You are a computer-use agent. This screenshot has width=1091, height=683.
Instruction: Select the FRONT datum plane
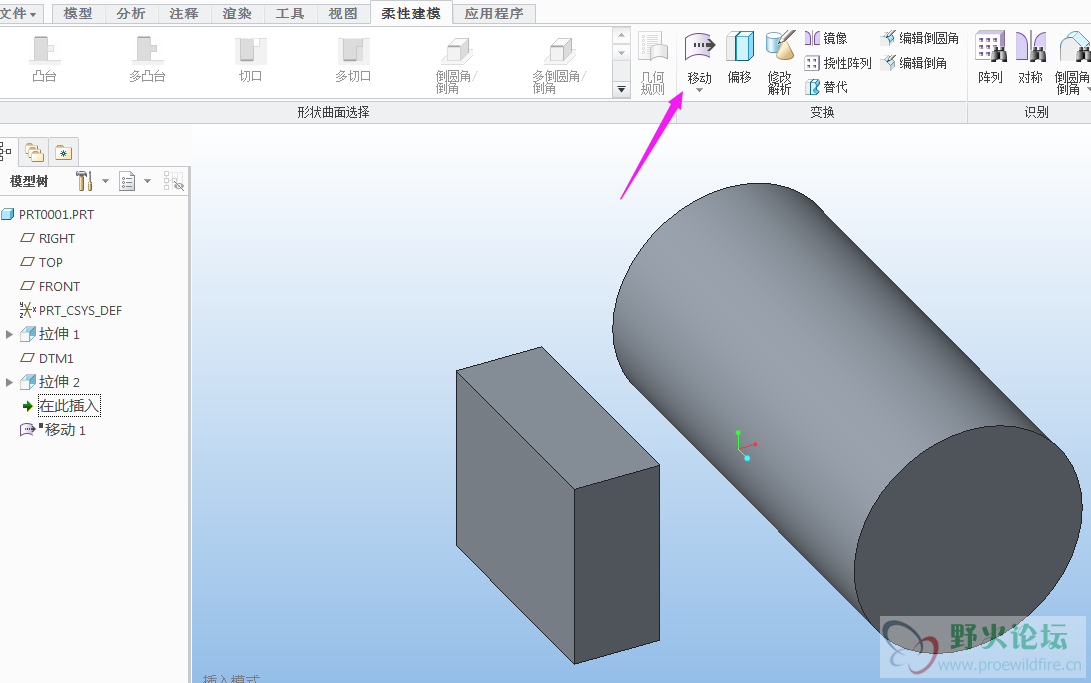click(x=50, y=287)
